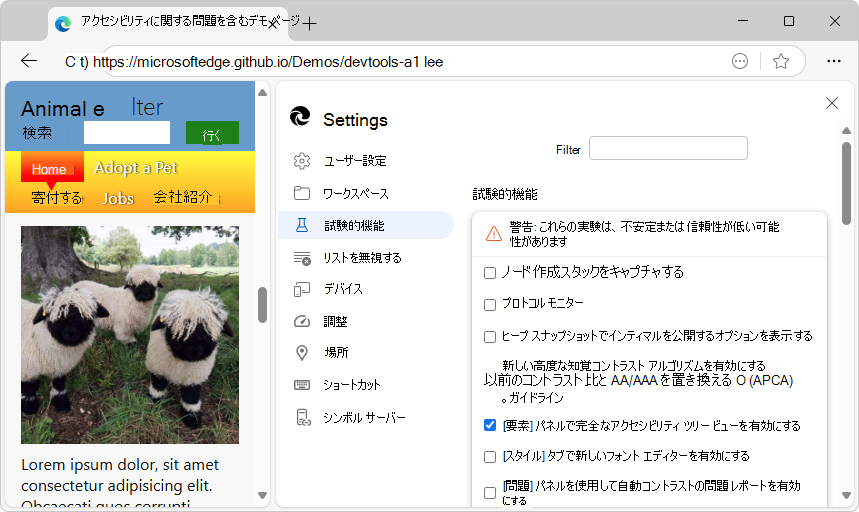
Task: Click the Filter input in Settings
Action: pos(668,148)
